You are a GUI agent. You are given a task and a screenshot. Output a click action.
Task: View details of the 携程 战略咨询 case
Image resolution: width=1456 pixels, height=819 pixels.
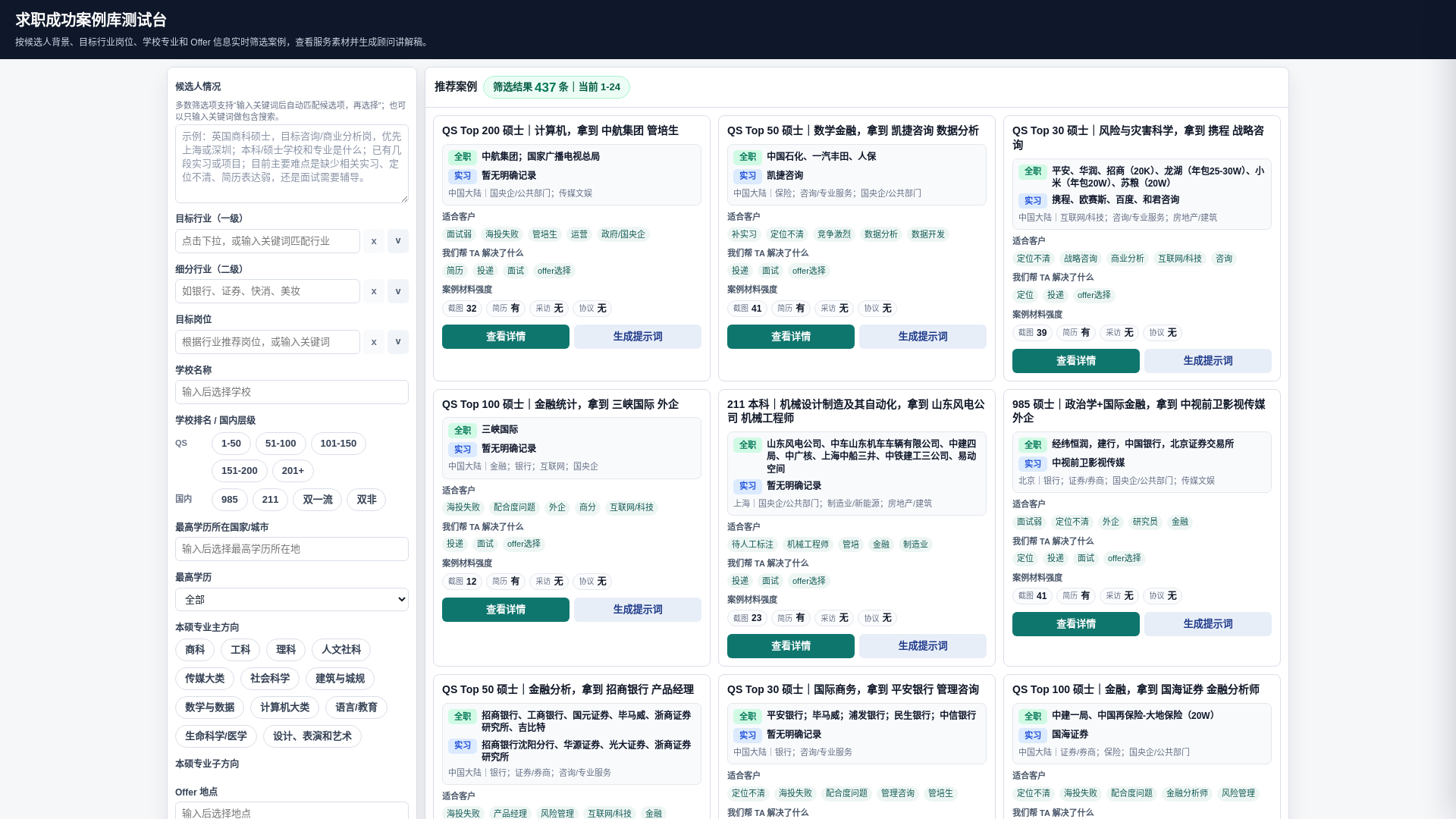(1076, 361)
